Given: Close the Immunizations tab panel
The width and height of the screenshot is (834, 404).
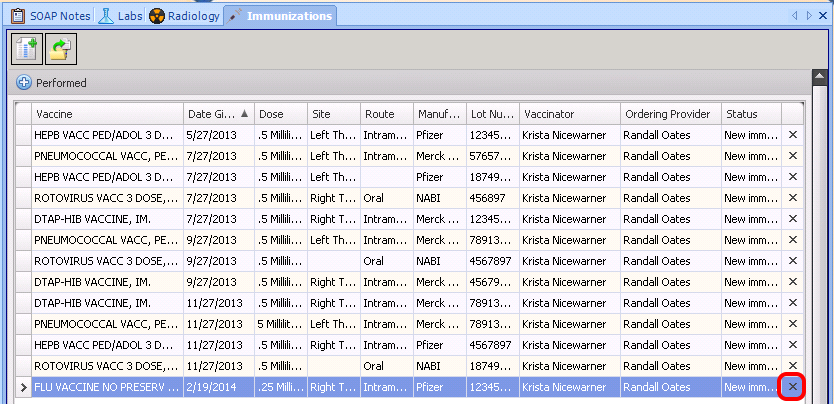Looking at the screenshot, I should (x=822, y=16).
